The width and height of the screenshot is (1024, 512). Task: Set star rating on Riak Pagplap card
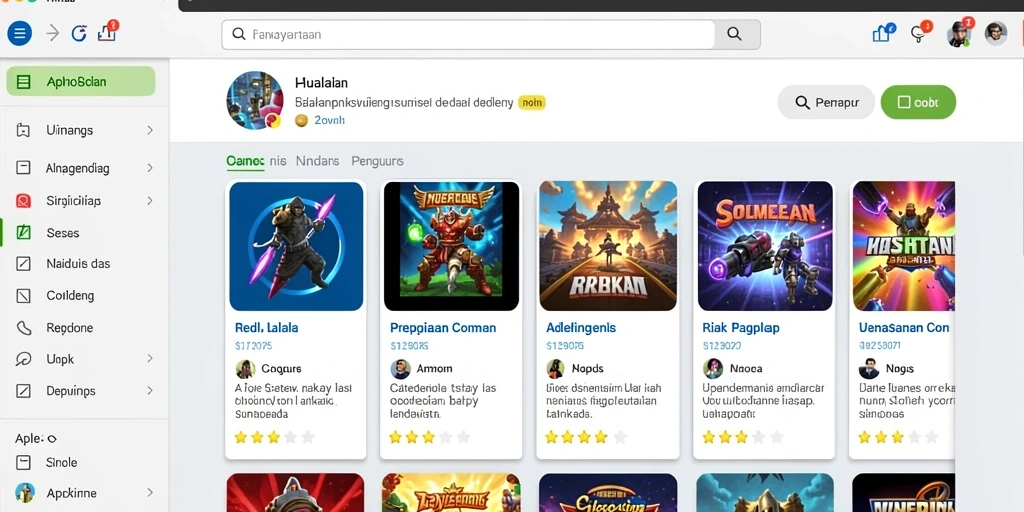[x=743, y=437]
